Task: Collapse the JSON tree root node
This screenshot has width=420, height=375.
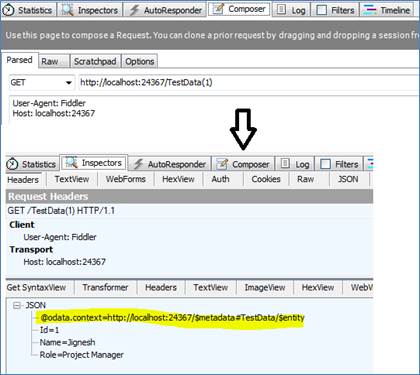Action: point(17,305)
